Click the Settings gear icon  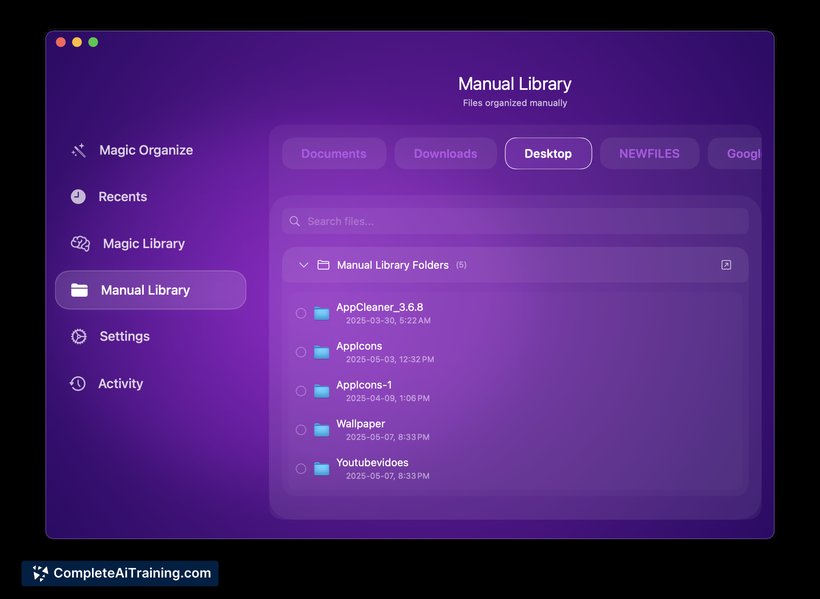coord(78,336)
